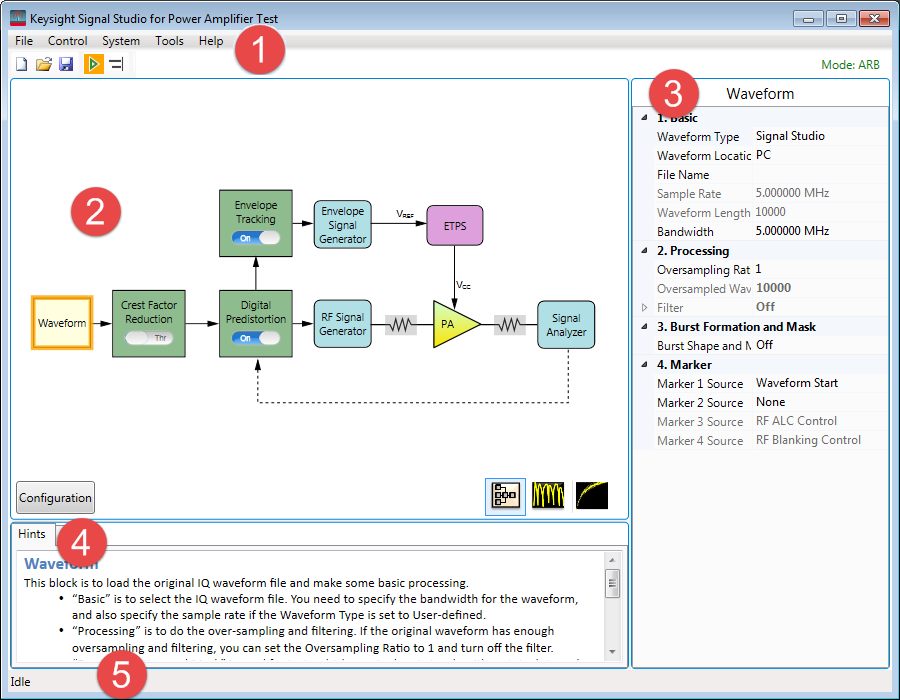The image size is (900, 700).
Task: Collapse the 4. Marker section
Action: 644,365
